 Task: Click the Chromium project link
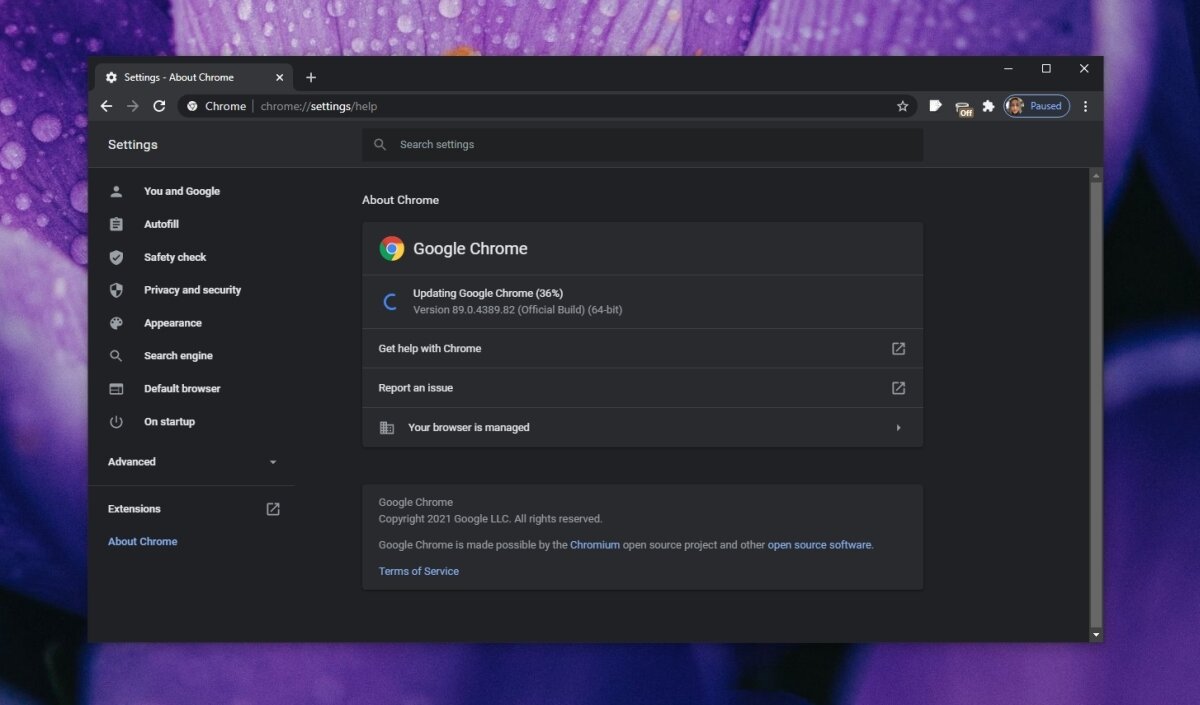click(x=595, y=544)
